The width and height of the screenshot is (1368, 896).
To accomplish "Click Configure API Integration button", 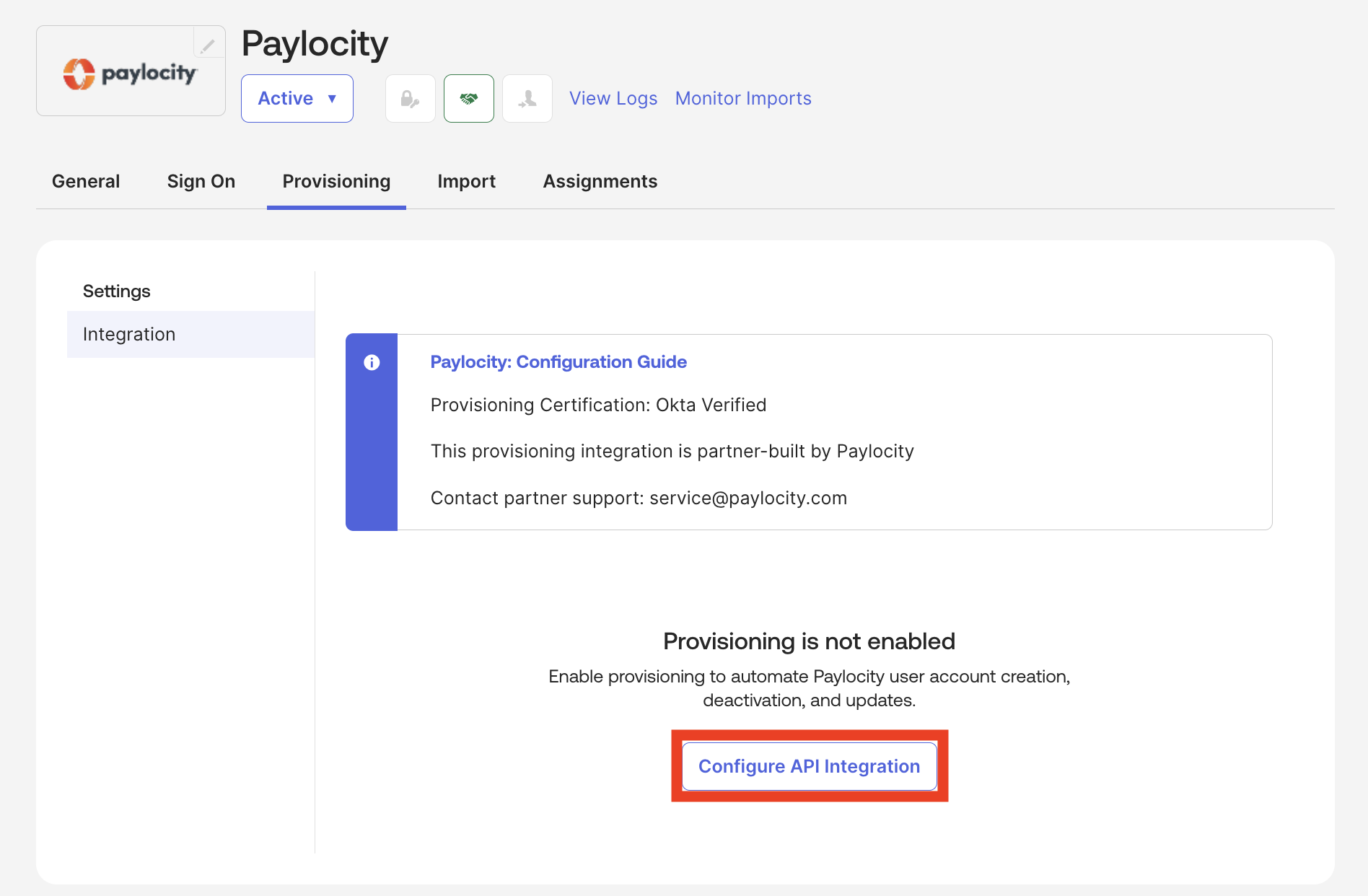I will point(810,766).
